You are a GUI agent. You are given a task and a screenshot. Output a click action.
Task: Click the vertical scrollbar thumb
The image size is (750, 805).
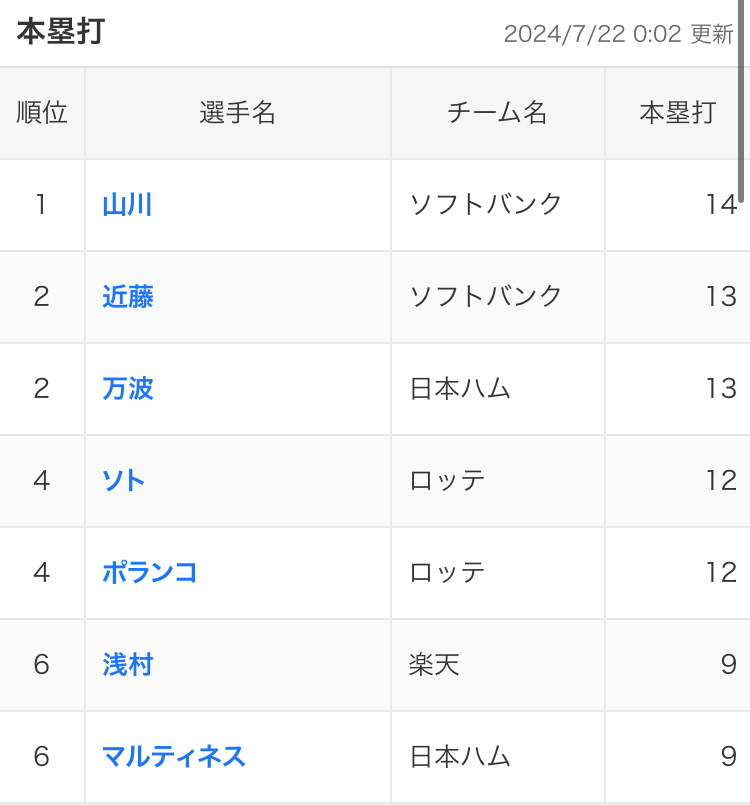coord(741,100)
